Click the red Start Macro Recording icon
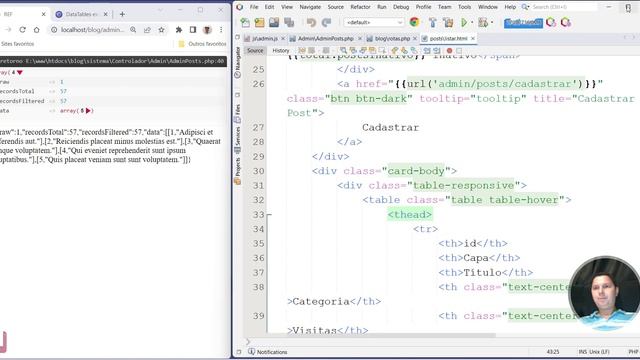The image size is (640, 360). pyautogui.click(x=449, y=51)
